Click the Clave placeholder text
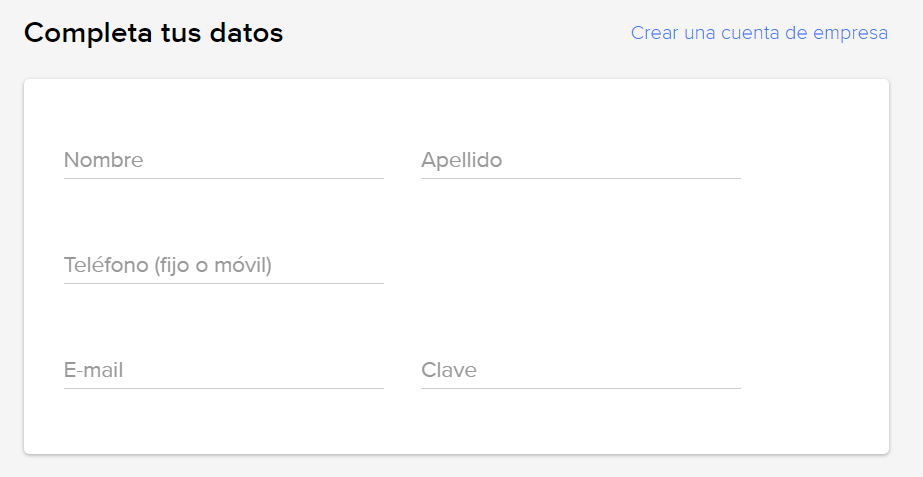Screen dimensions: 923x477 tap(449, 370)
